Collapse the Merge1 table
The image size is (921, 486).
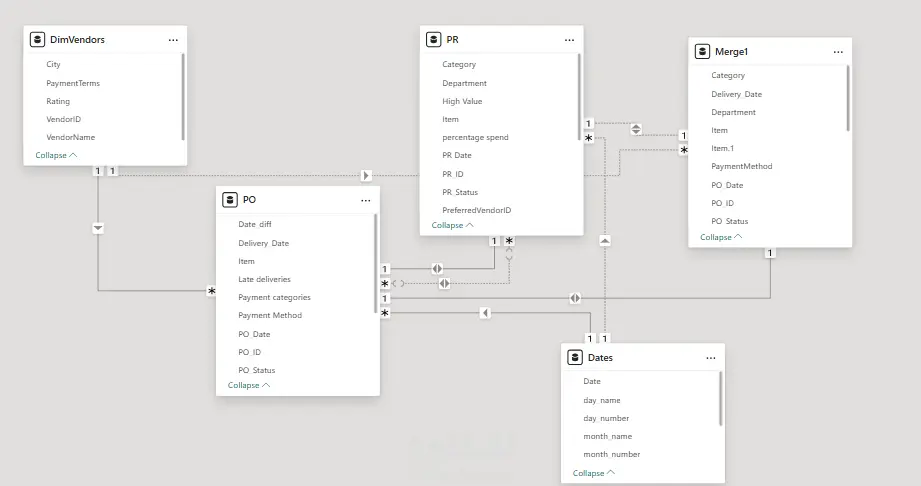click(x=721, y=237)
